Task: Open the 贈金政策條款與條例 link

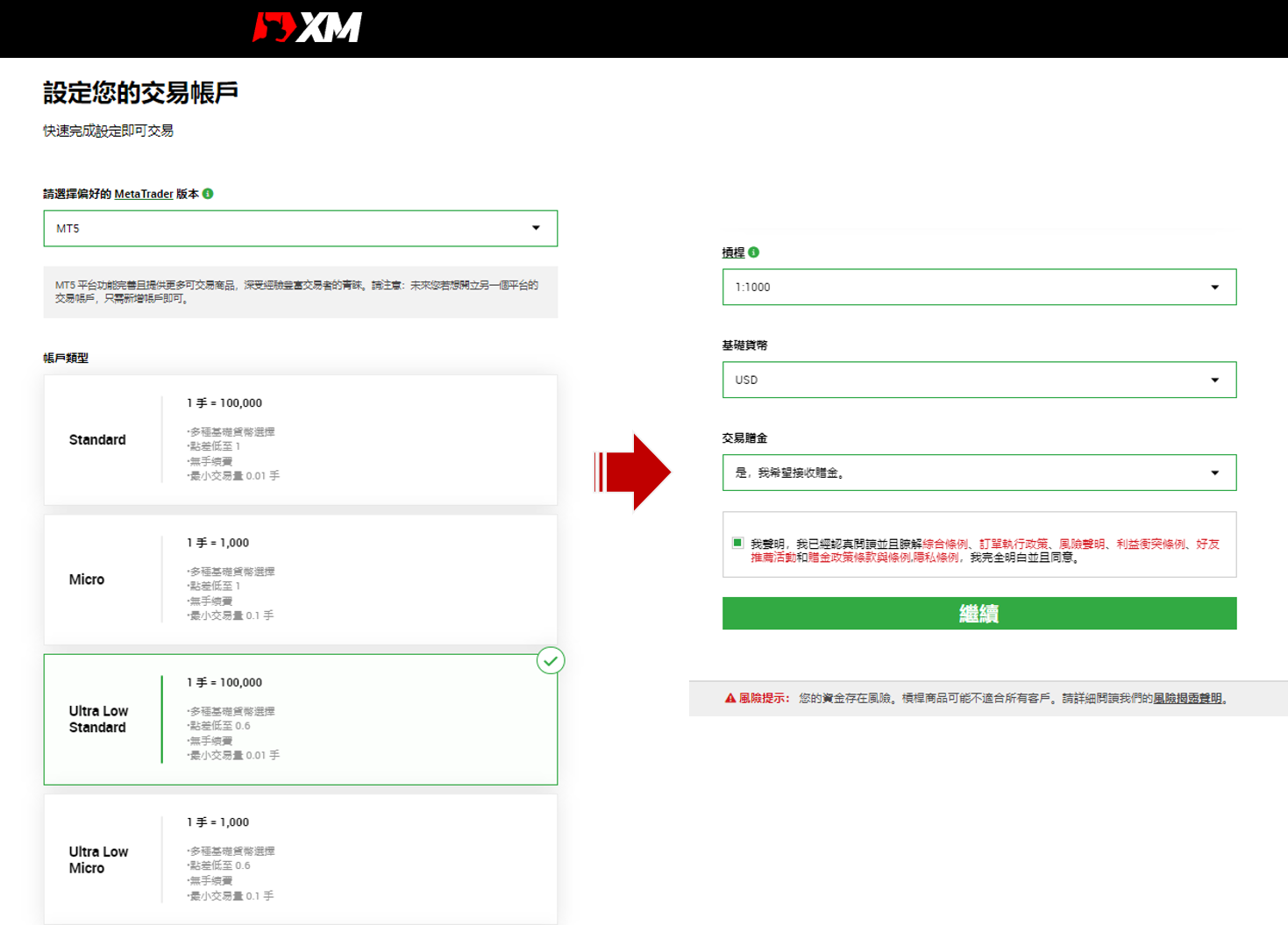Action: click(859, 558)
